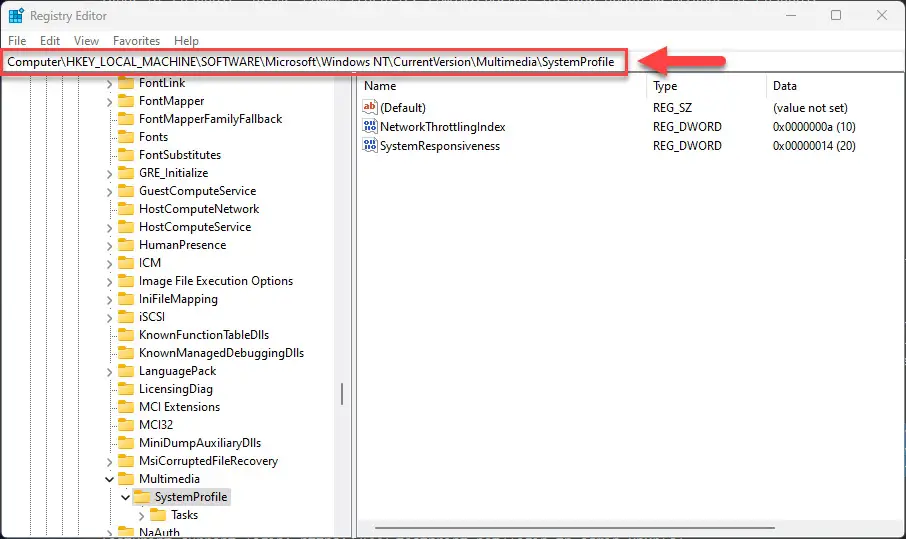
Task: Select the Fonts folder icon
Action: [x=126, y=137]
